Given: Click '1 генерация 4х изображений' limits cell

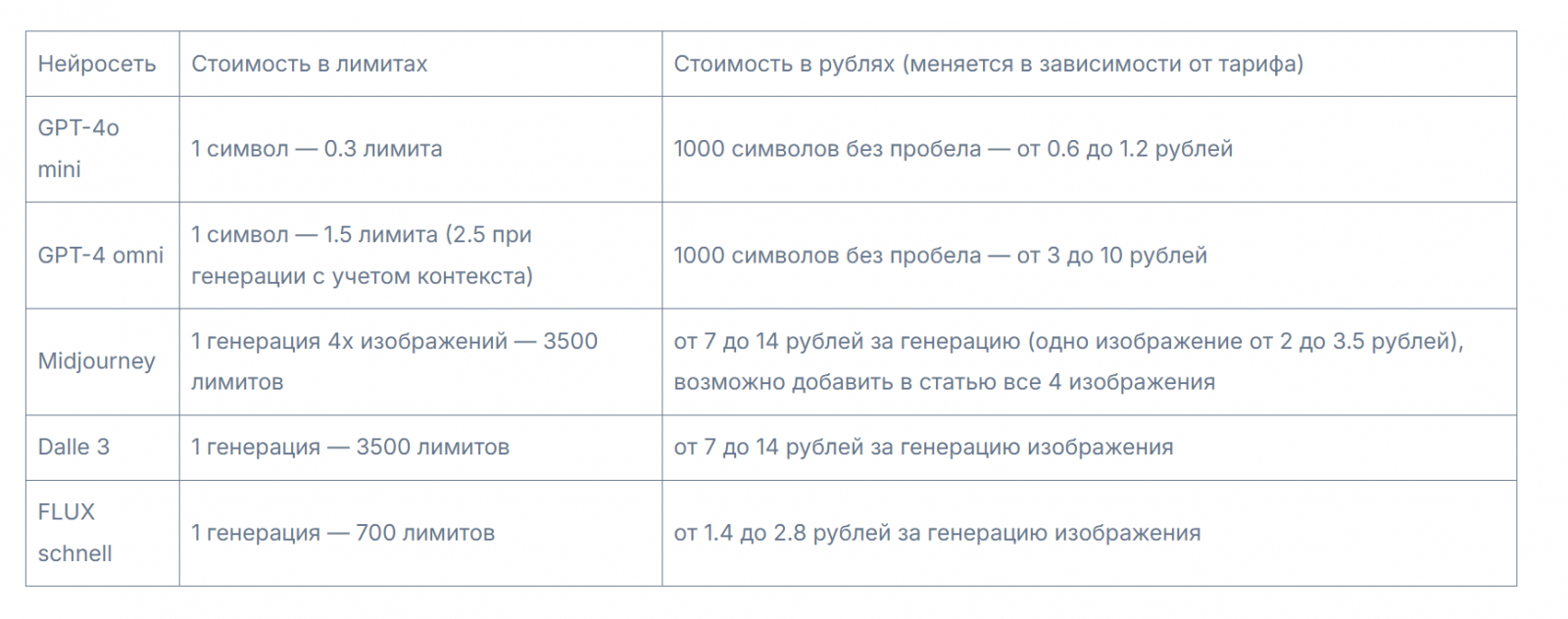Looking at the screenshot, I should point(394,342).
